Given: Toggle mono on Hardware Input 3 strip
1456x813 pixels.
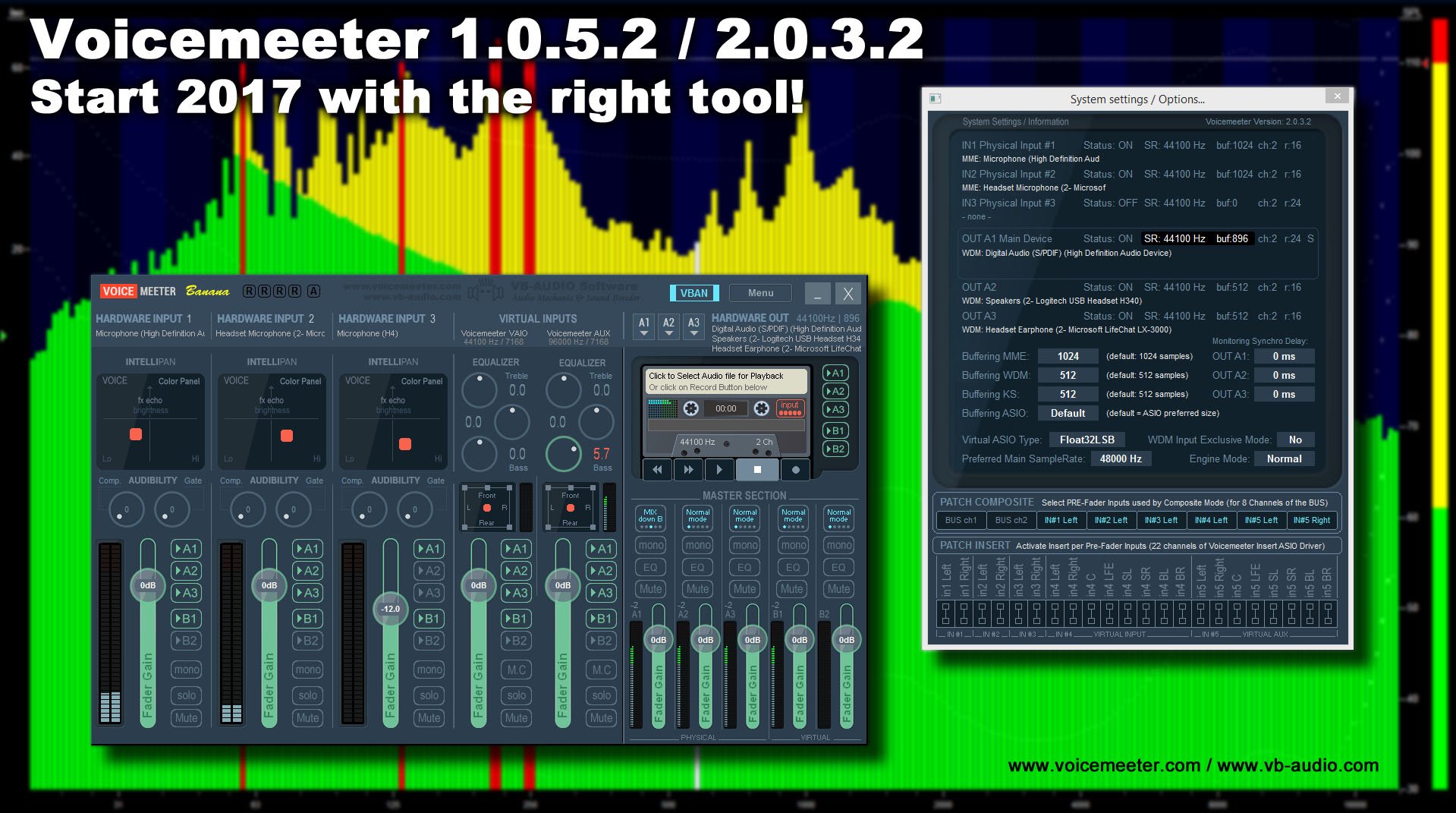Looking at the screenshot, I should (x=429, y=670).
